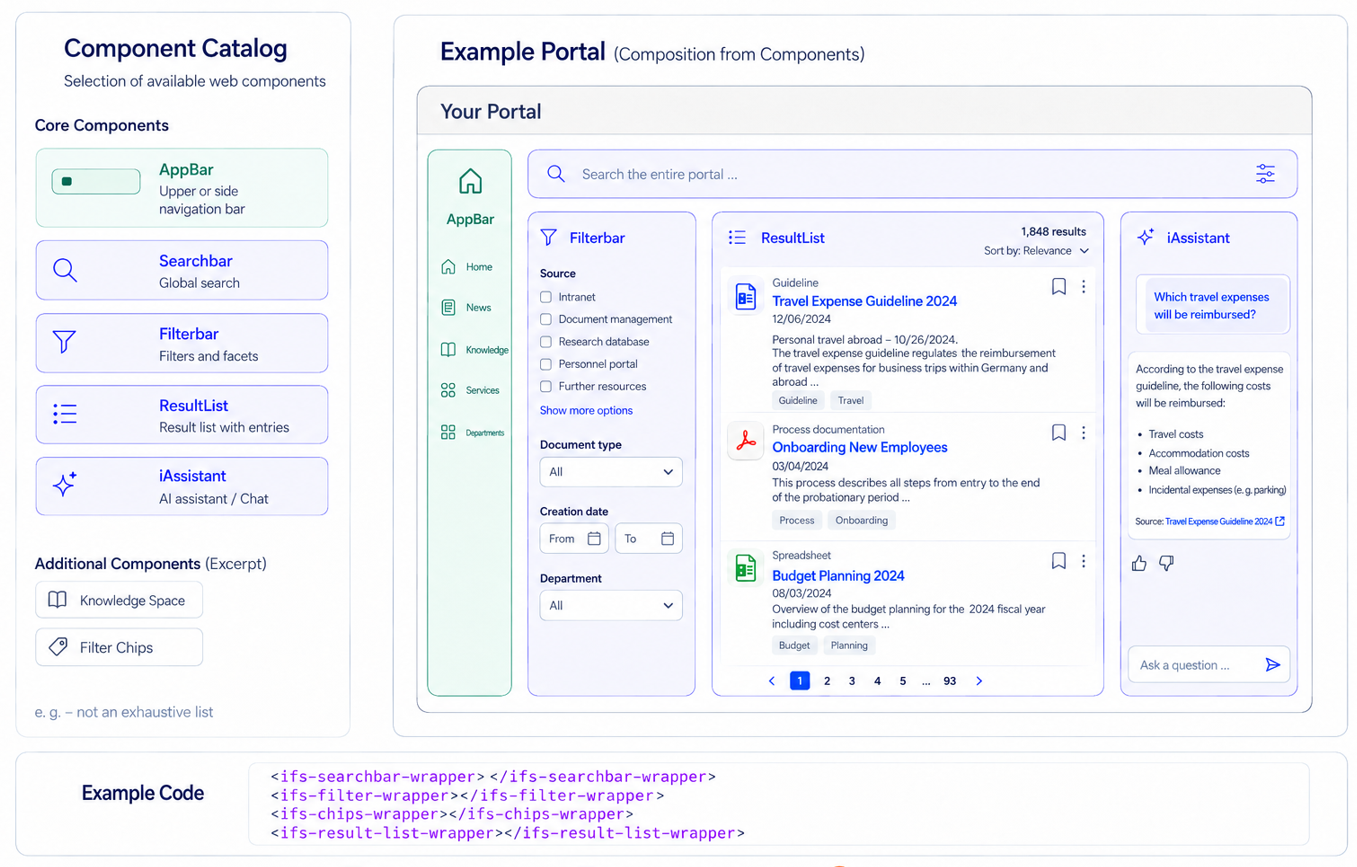Click the home icon atop the AppBar
The height and width of the screenshot is (867, 1357).
coord(470,181)
